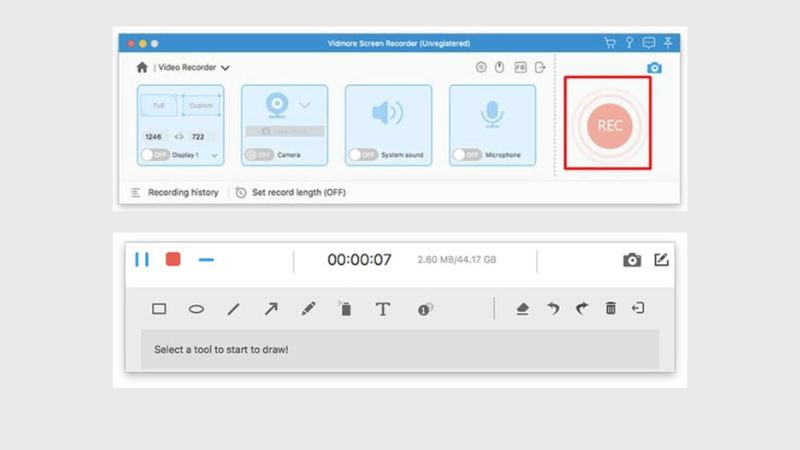
Task: Delete all annotations with trash icon
Action: (x=610, y=309)
